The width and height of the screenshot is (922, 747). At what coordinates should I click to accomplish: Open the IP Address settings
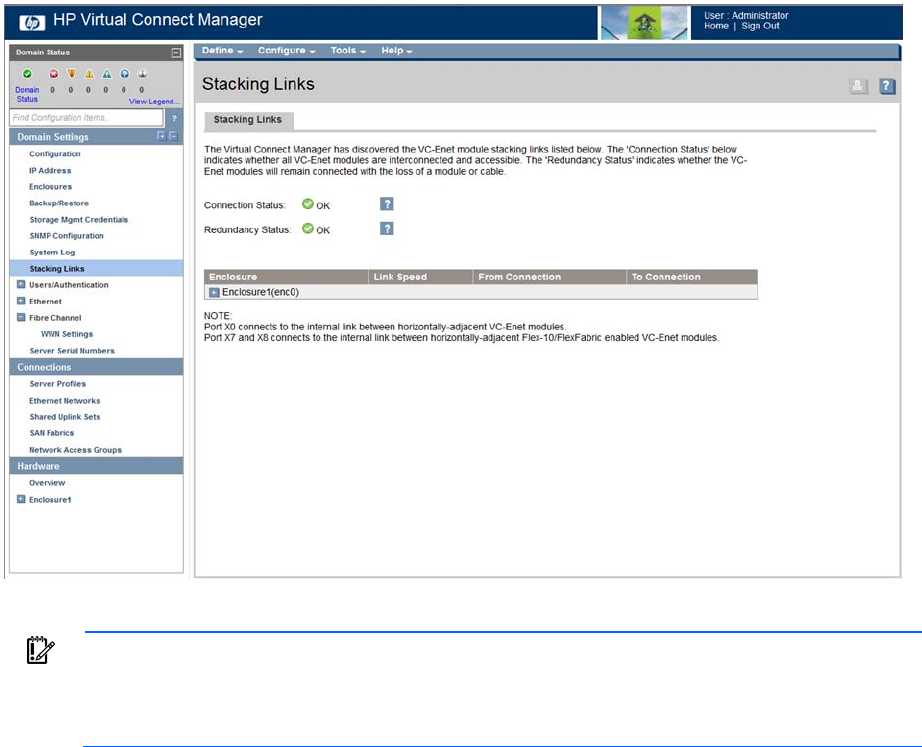50,171
